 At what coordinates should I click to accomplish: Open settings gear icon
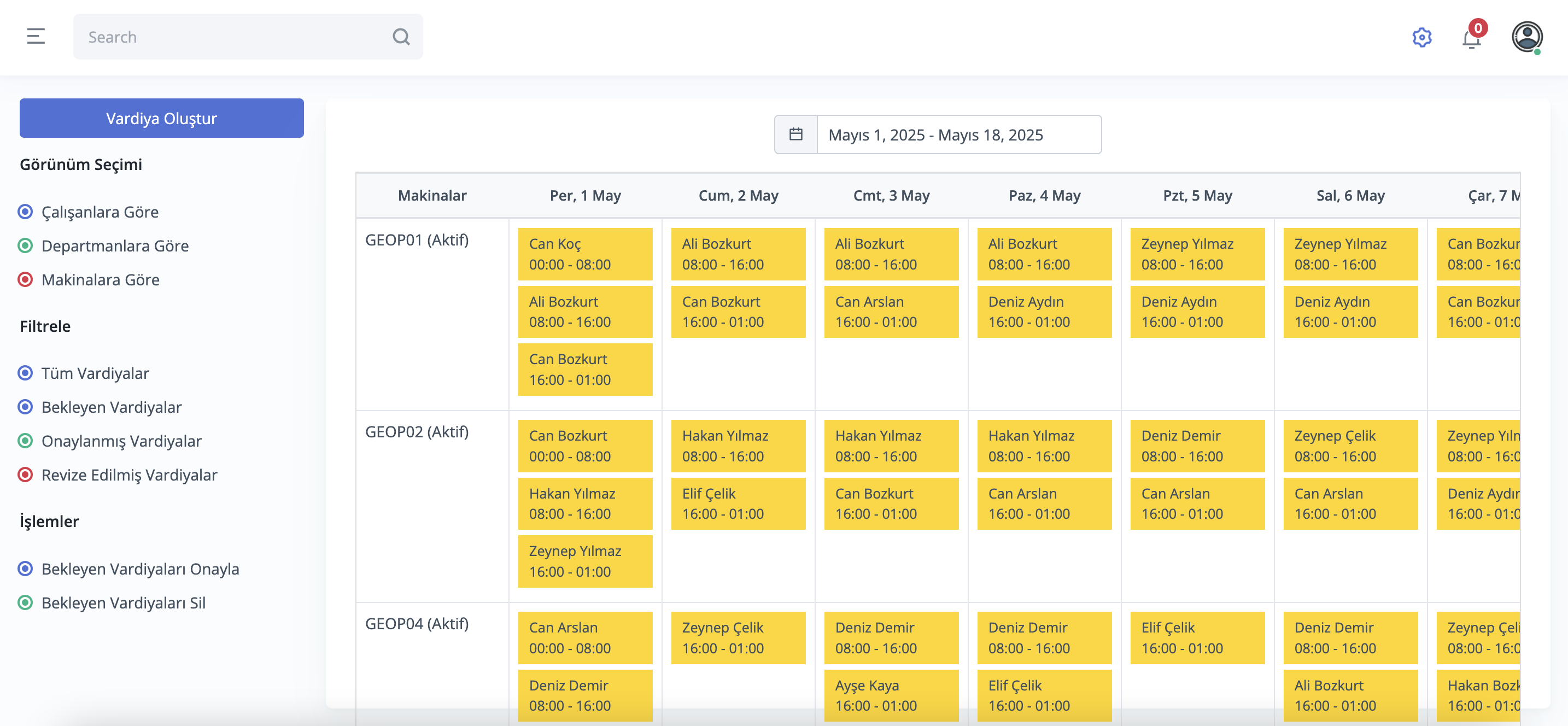point(1422,38)
